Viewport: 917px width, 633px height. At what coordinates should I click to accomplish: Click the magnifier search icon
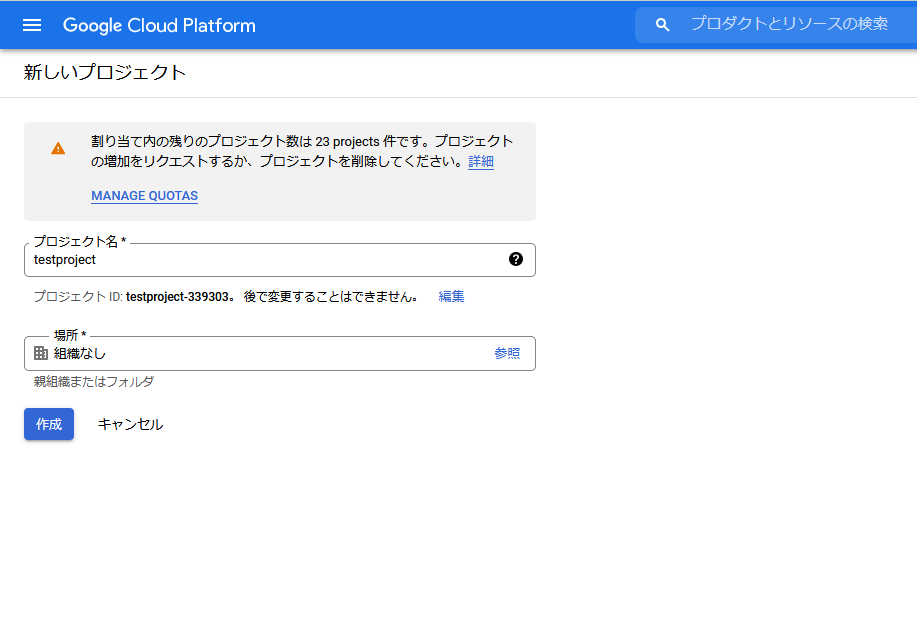(x=662, y=25)
